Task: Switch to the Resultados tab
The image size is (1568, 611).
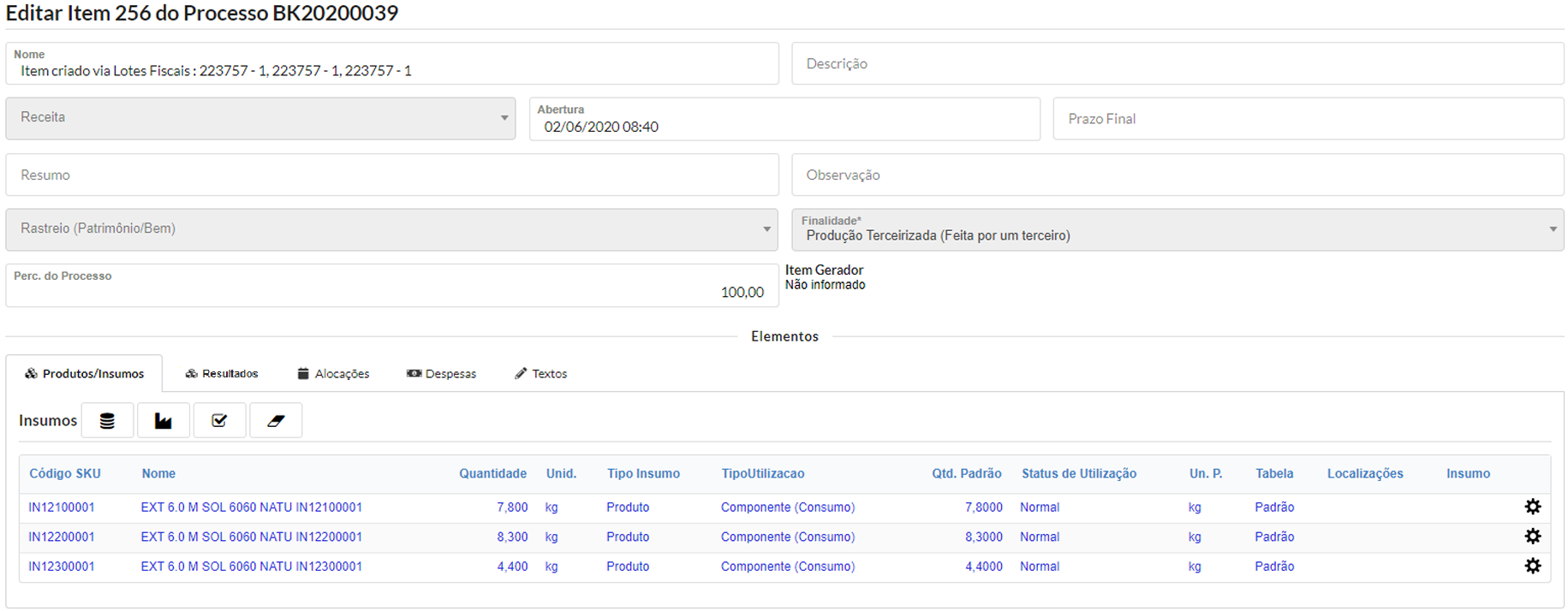Action: tap(222, 374)
